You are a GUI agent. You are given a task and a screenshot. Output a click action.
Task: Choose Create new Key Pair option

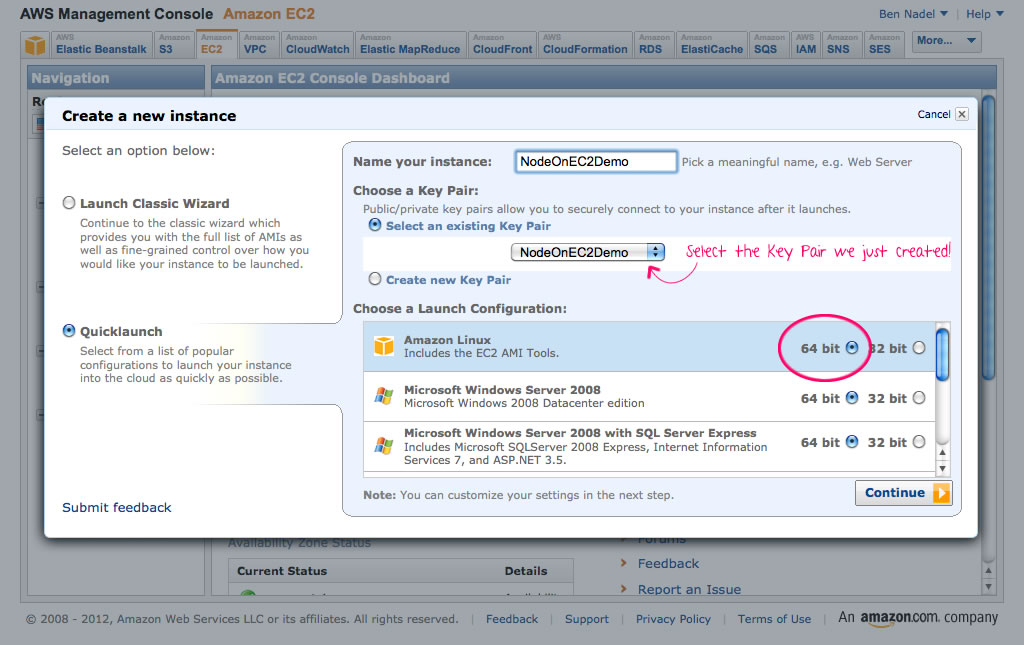tap(375, 279)
